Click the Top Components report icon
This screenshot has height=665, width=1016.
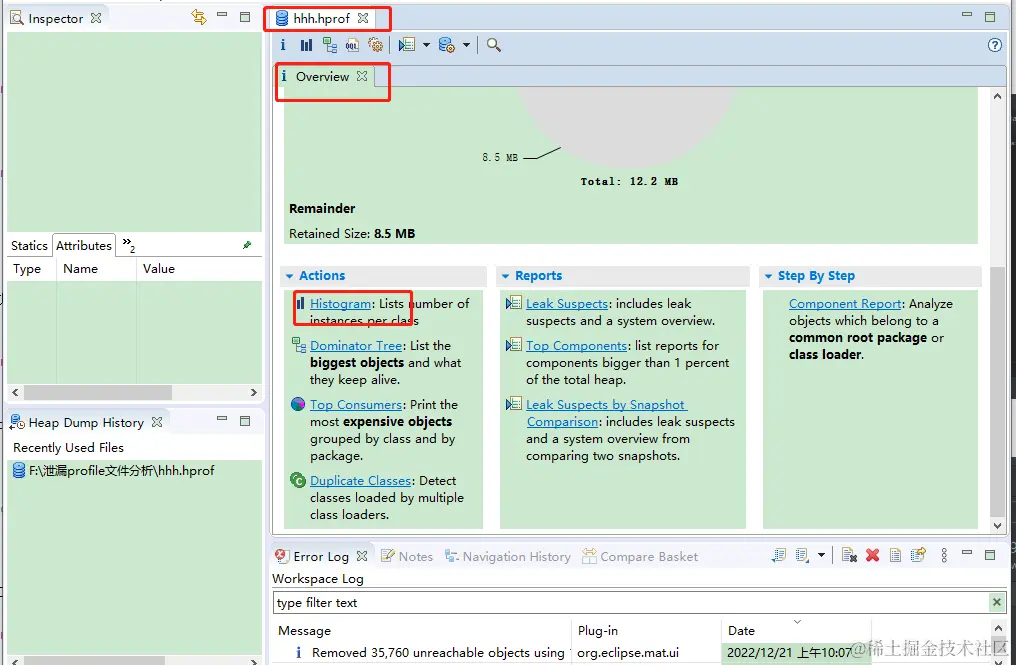tap(514, 345)
